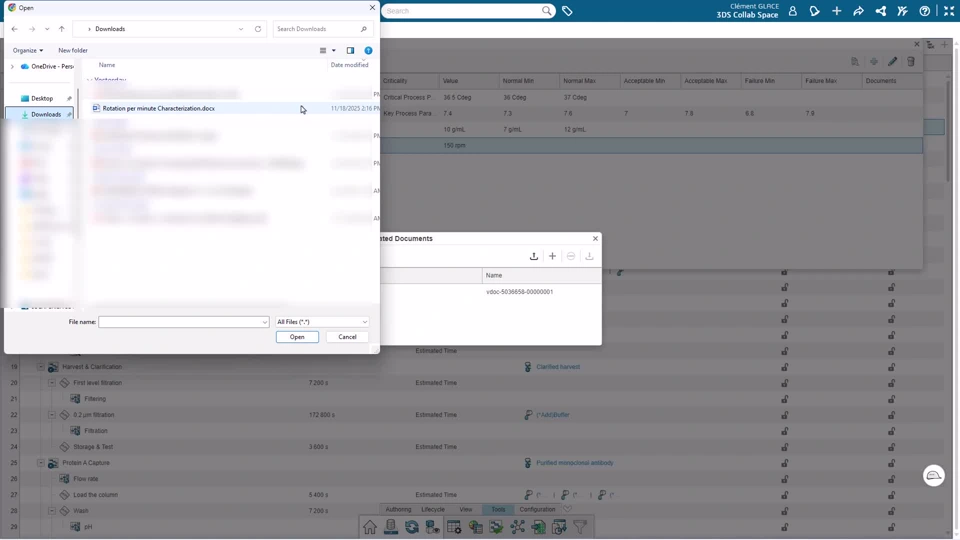Expand the OneDrive tree node

point(12,66)
